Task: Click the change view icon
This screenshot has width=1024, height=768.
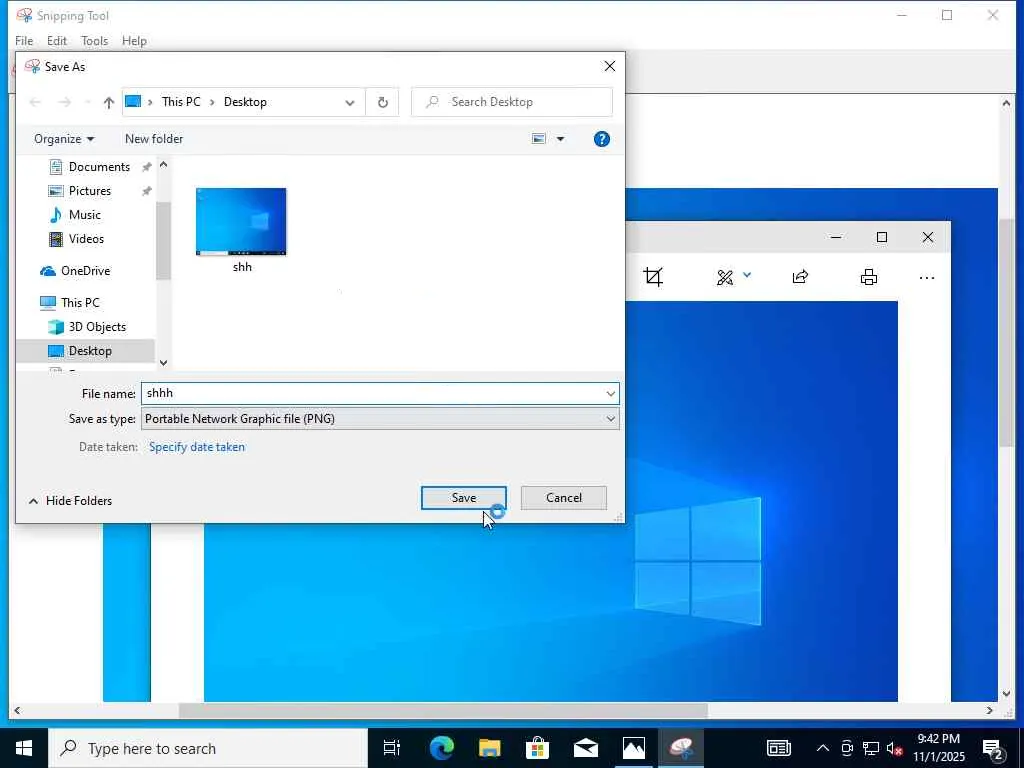Action: (x=539, y=138)
